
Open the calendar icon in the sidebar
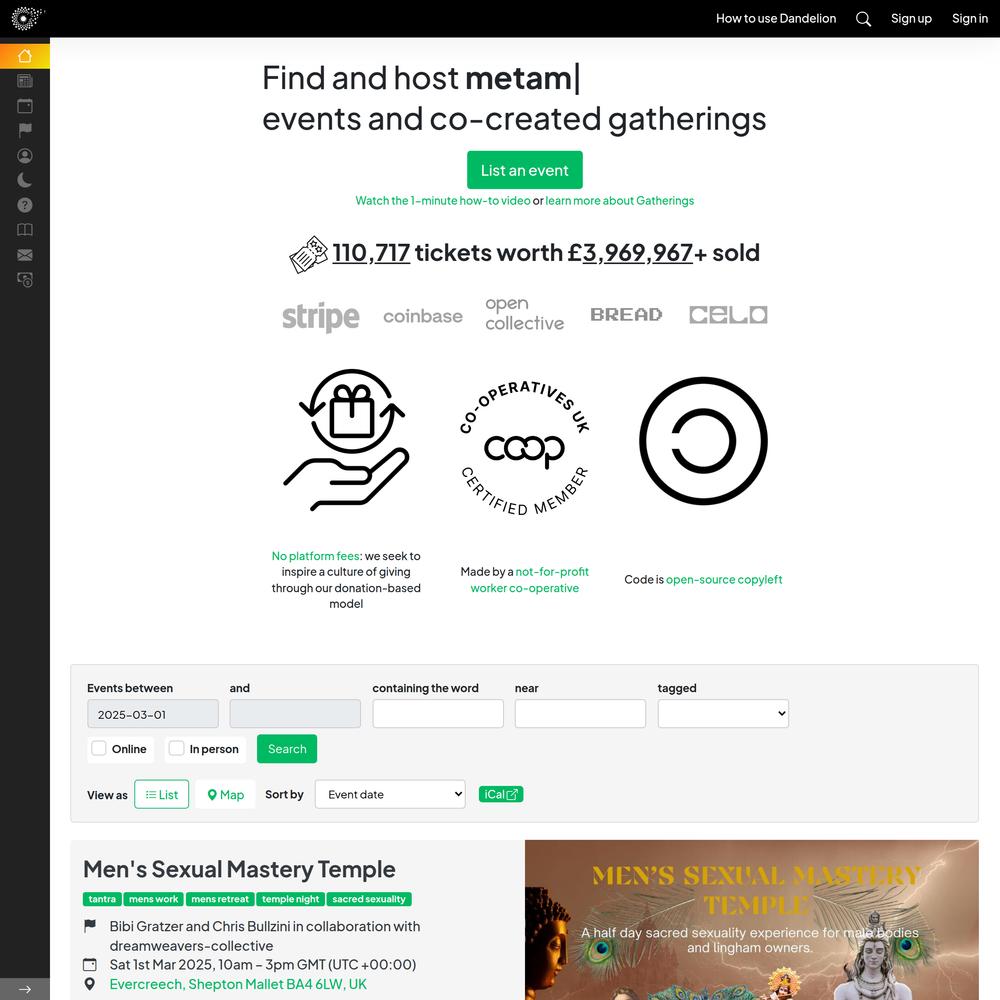coord(25,106)
